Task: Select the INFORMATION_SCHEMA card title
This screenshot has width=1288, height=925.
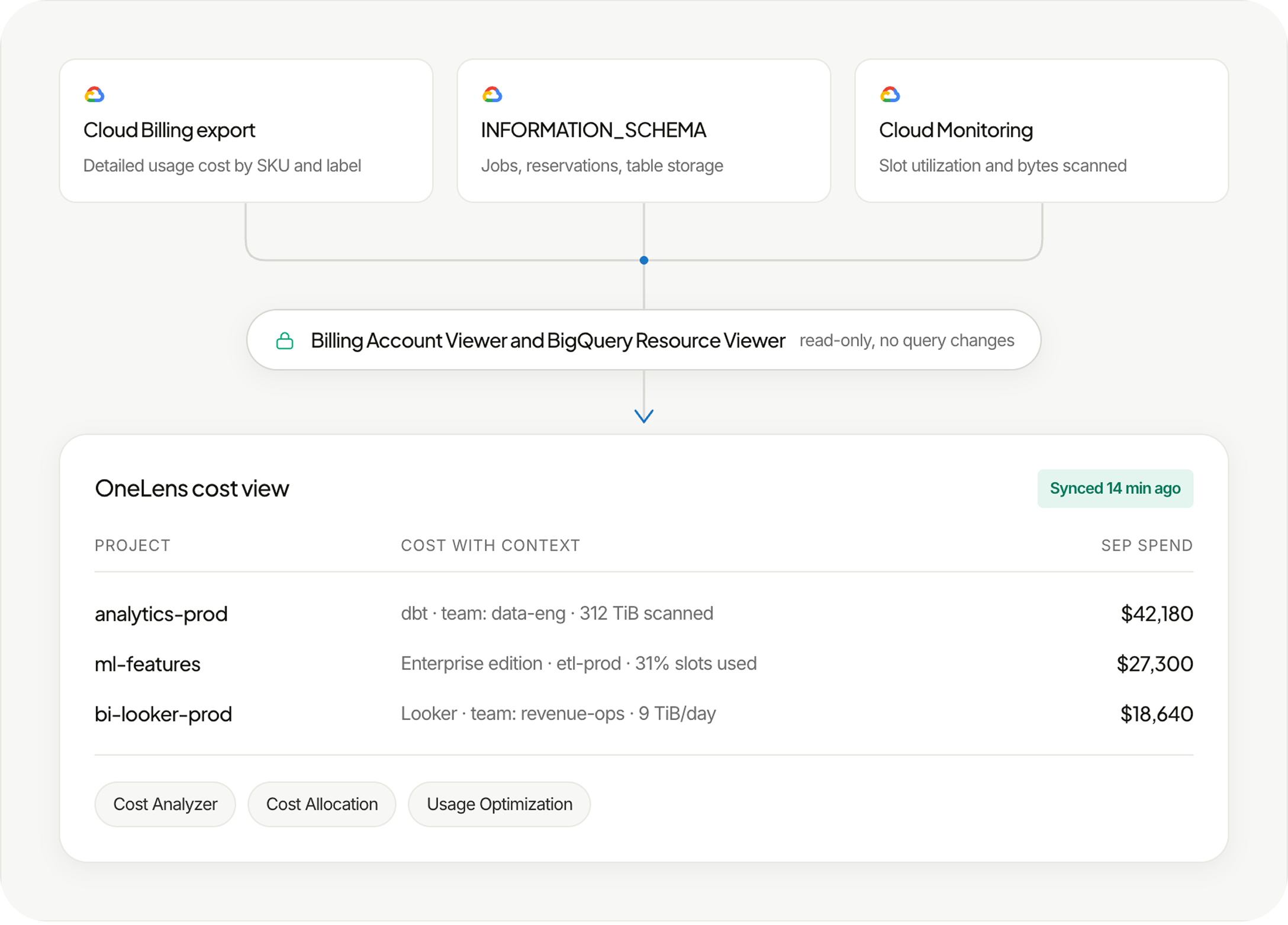Action: [x=594, y=130]
